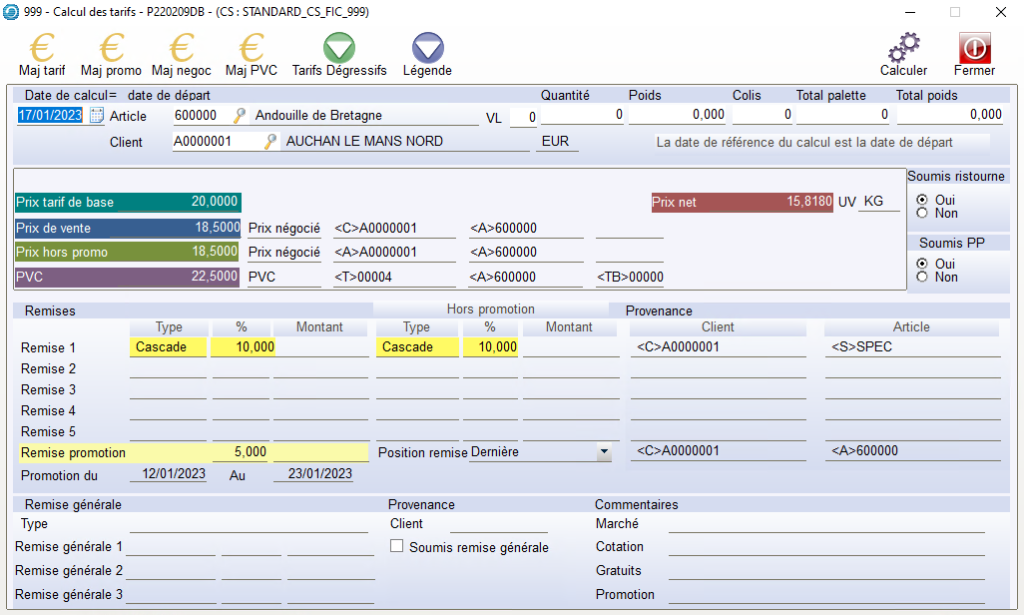Expand the Position remise dropdown
The width and height of the screenshot is (1024, 615).
click(603, 452)
